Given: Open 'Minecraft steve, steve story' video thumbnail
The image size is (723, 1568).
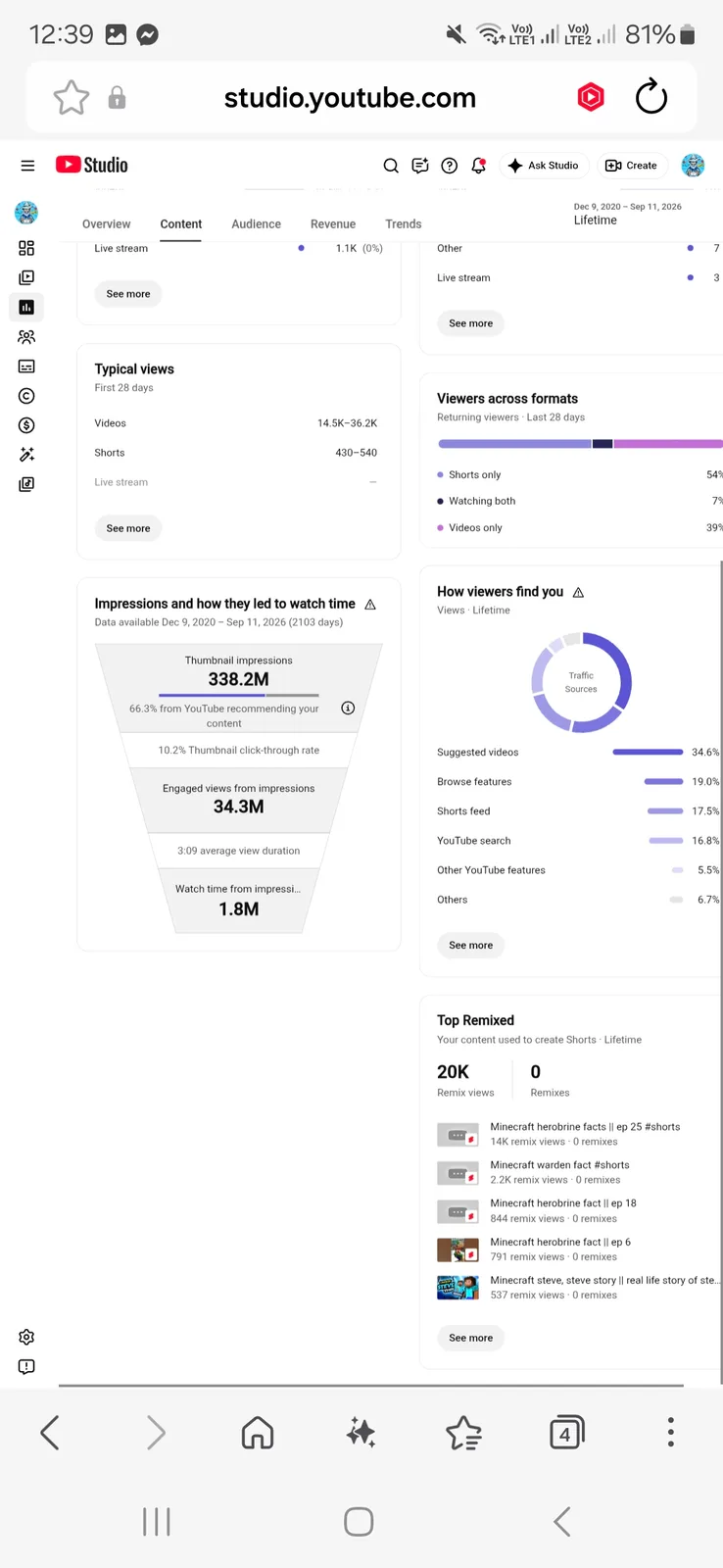Looking at the screenshot, I should pyautogui.click(x=458, y=1288).
